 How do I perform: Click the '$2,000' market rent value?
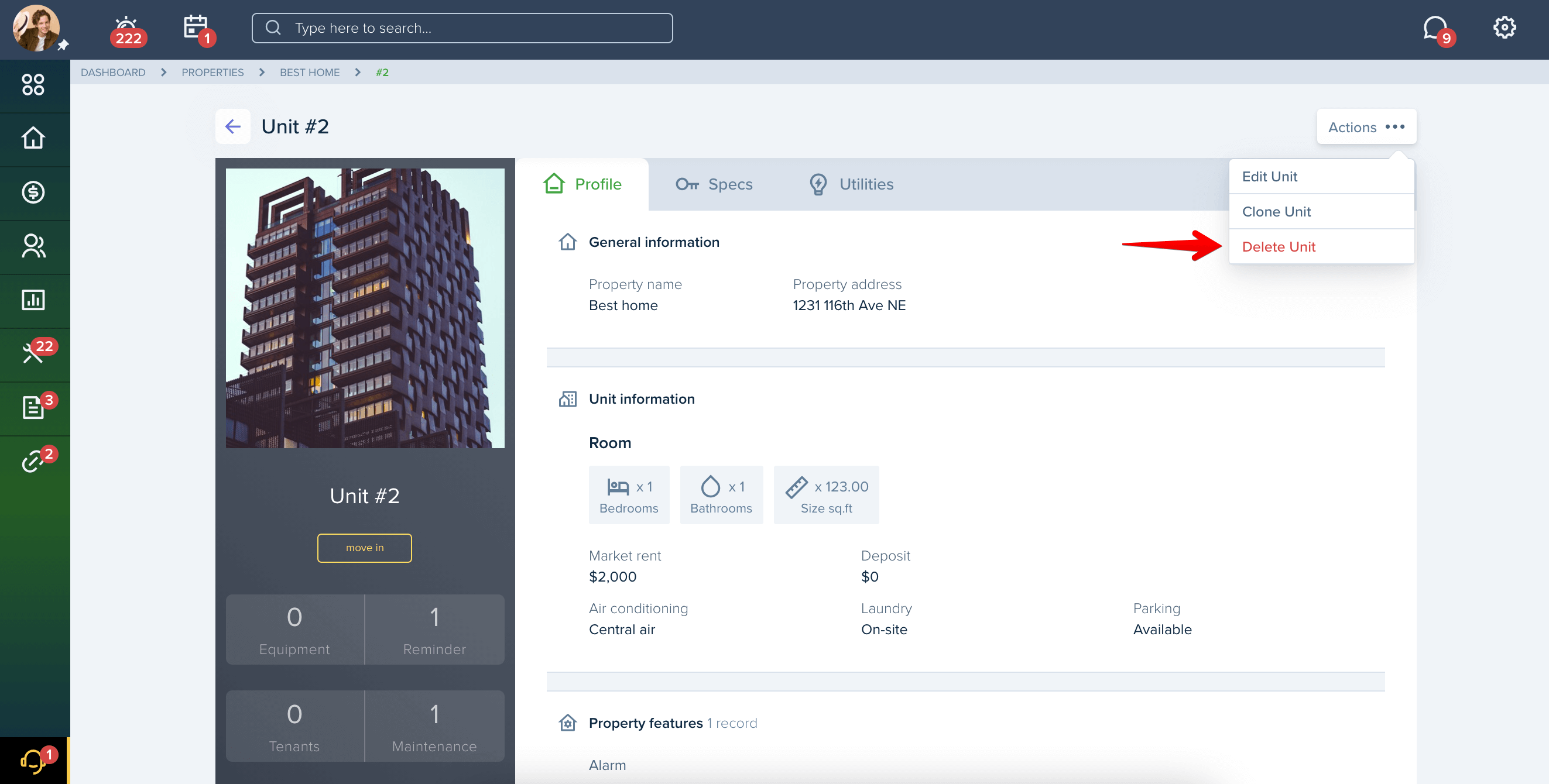pyautogui.click(x=612, y=577)
